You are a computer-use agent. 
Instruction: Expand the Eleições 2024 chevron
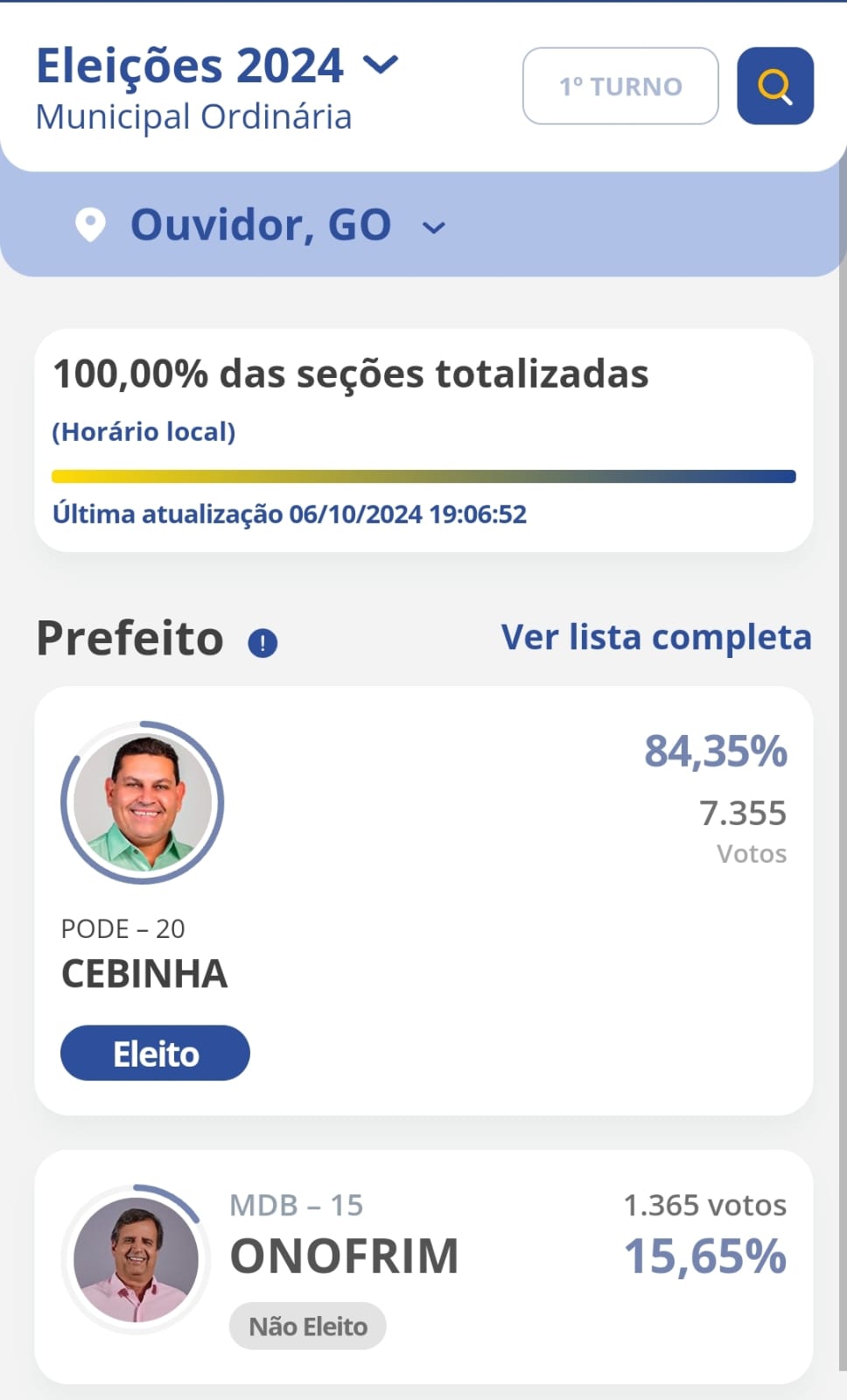[381, 65]
